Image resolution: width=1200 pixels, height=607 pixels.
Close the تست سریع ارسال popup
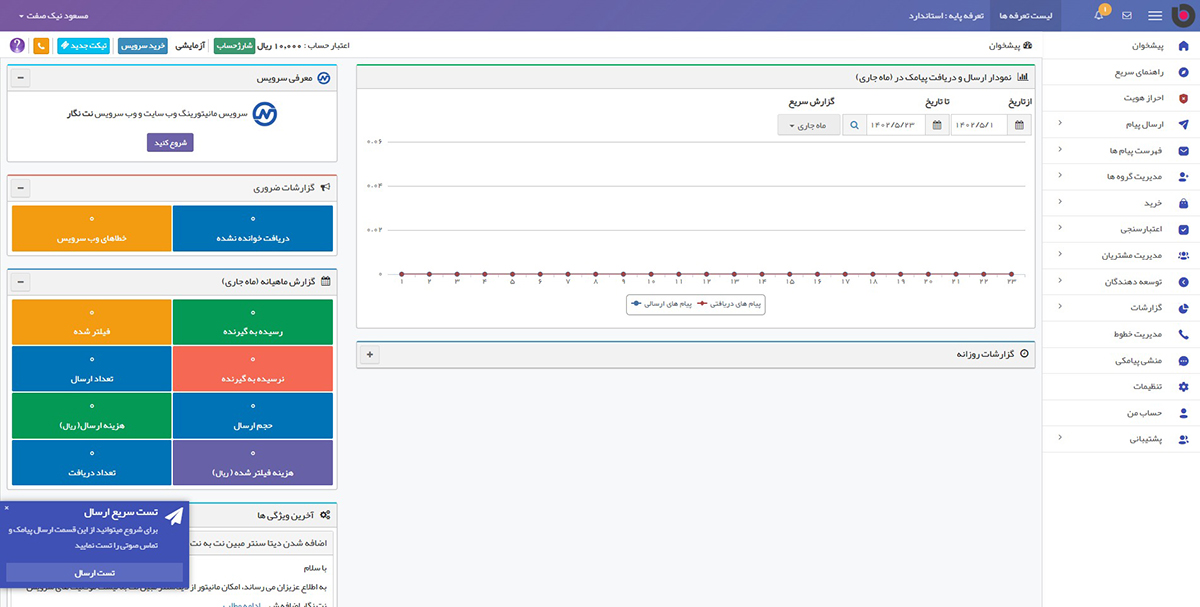point(6,508)
